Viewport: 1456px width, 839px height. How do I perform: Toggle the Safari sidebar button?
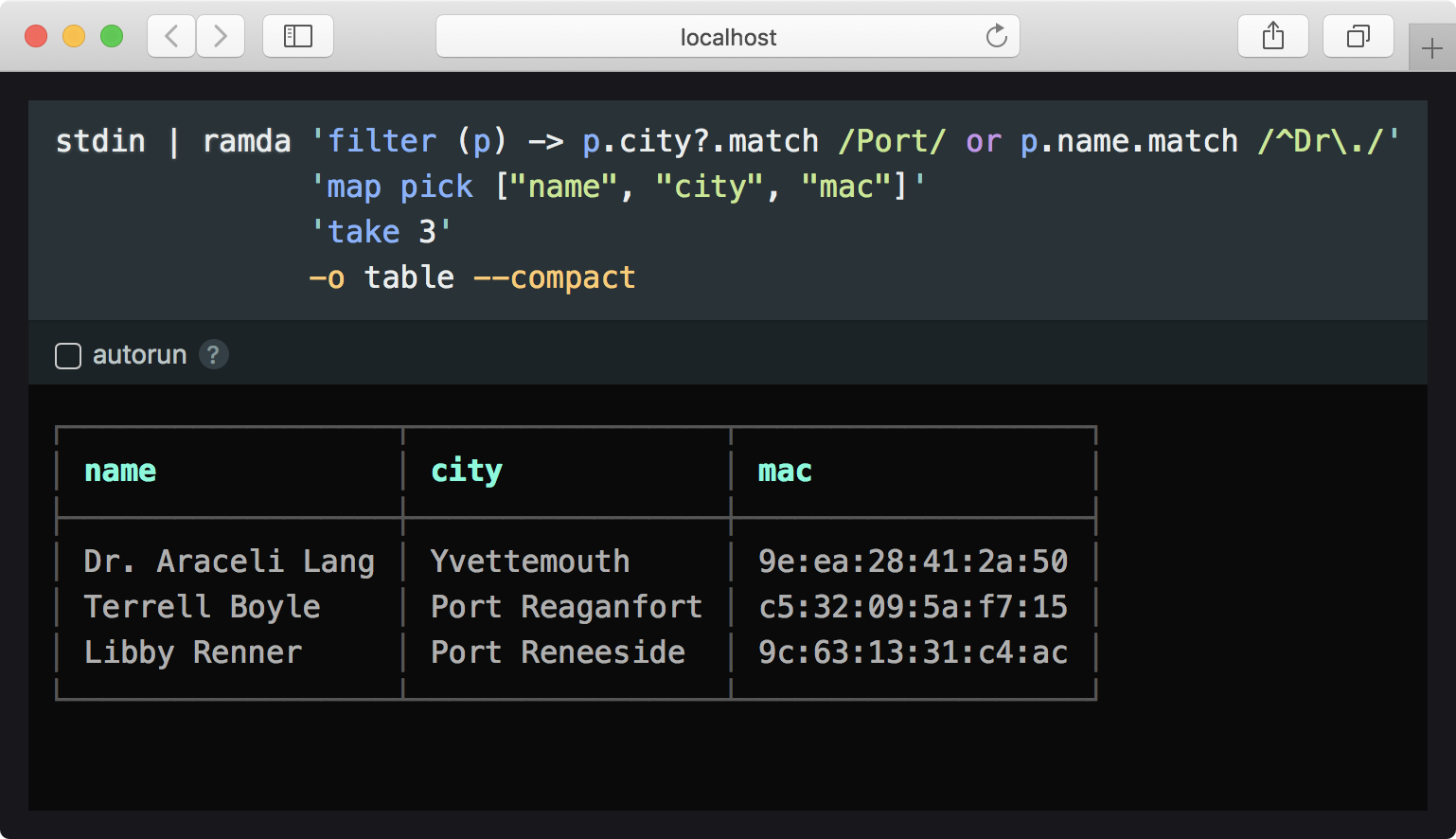coord(298,37)
